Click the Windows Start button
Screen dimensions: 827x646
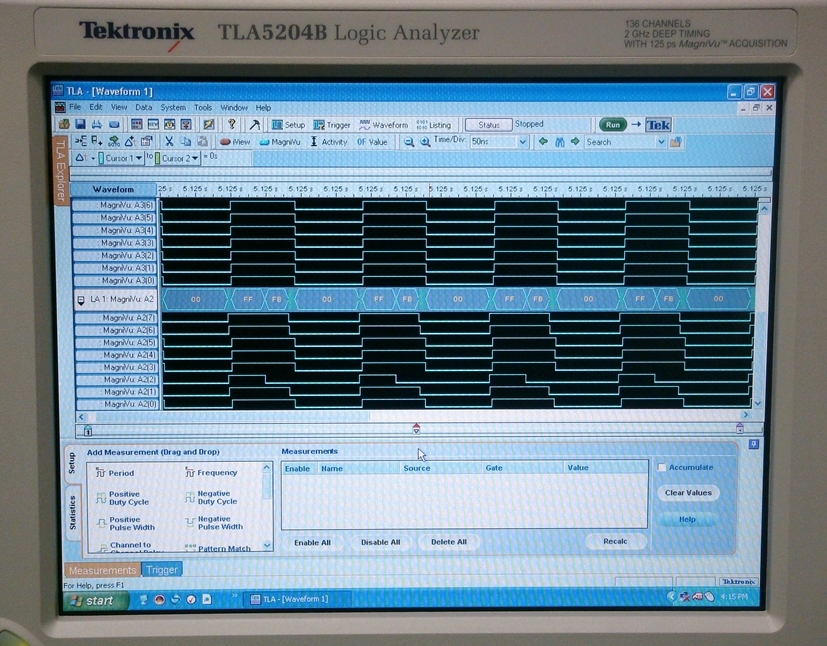[x=96, y=601]
